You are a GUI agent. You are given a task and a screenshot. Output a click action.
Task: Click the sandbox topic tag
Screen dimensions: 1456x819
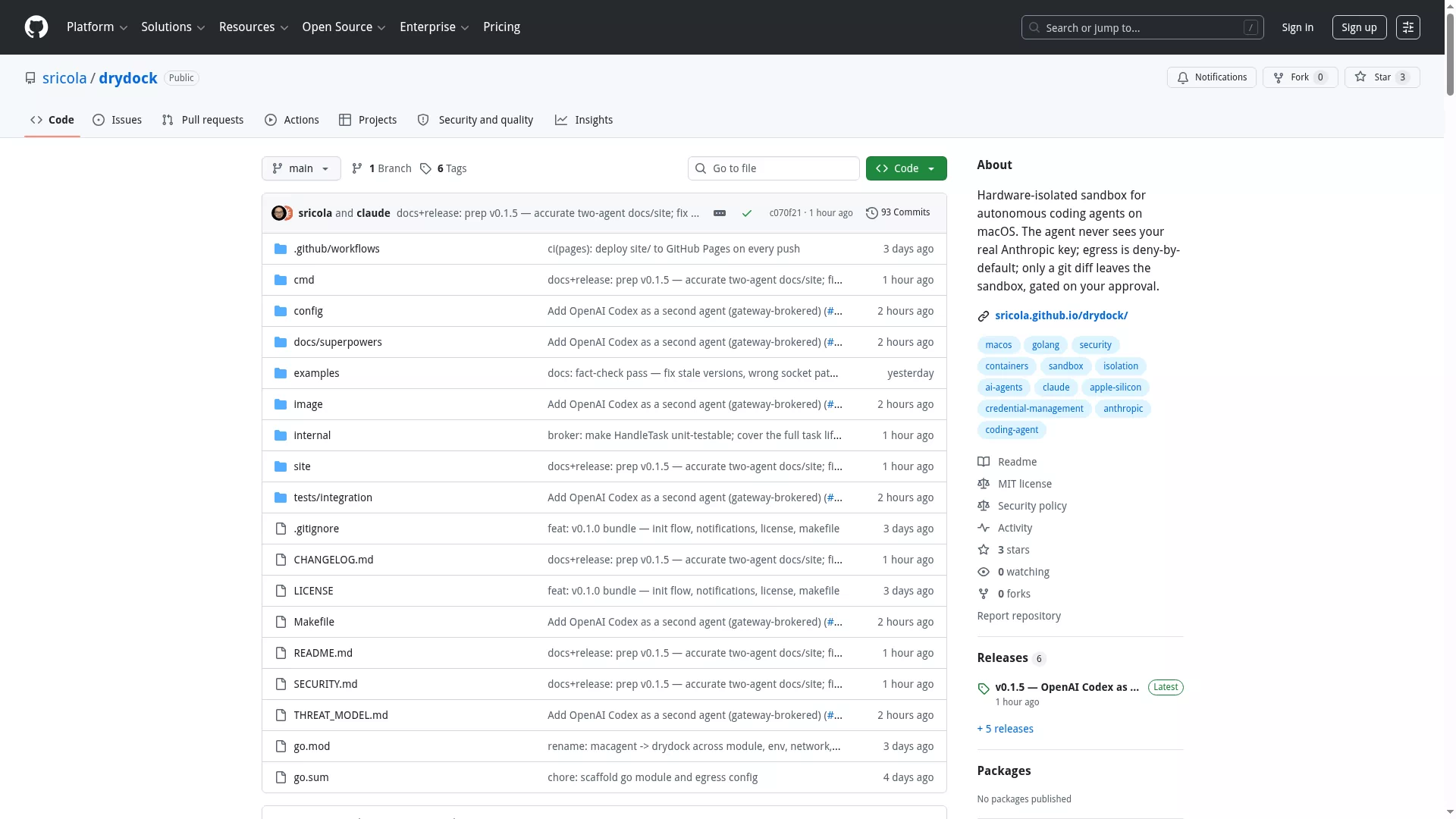coord(1065,366)
